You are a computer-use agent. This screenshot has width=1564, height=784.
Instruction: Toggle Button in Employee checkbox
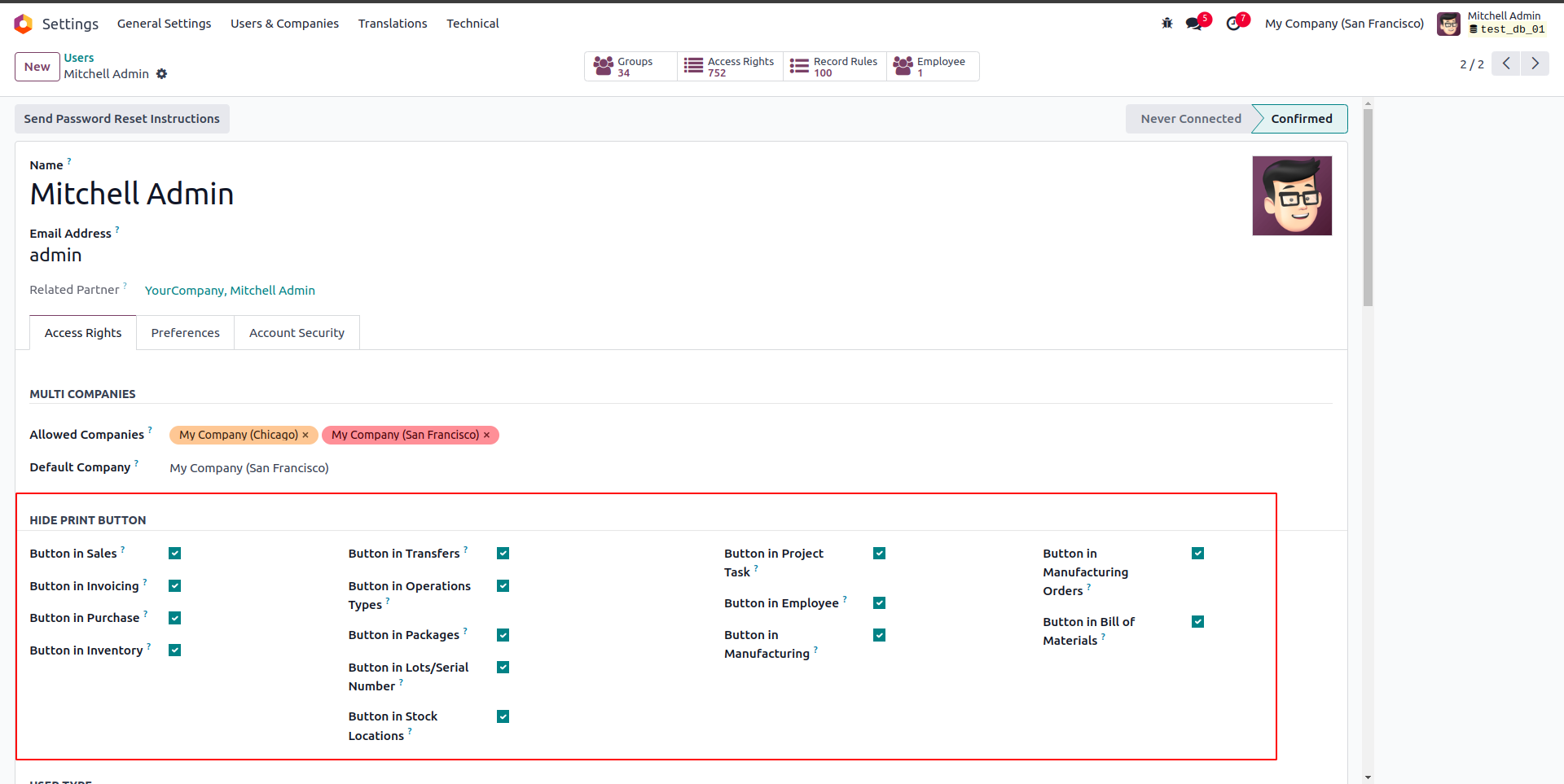point(879,603)
